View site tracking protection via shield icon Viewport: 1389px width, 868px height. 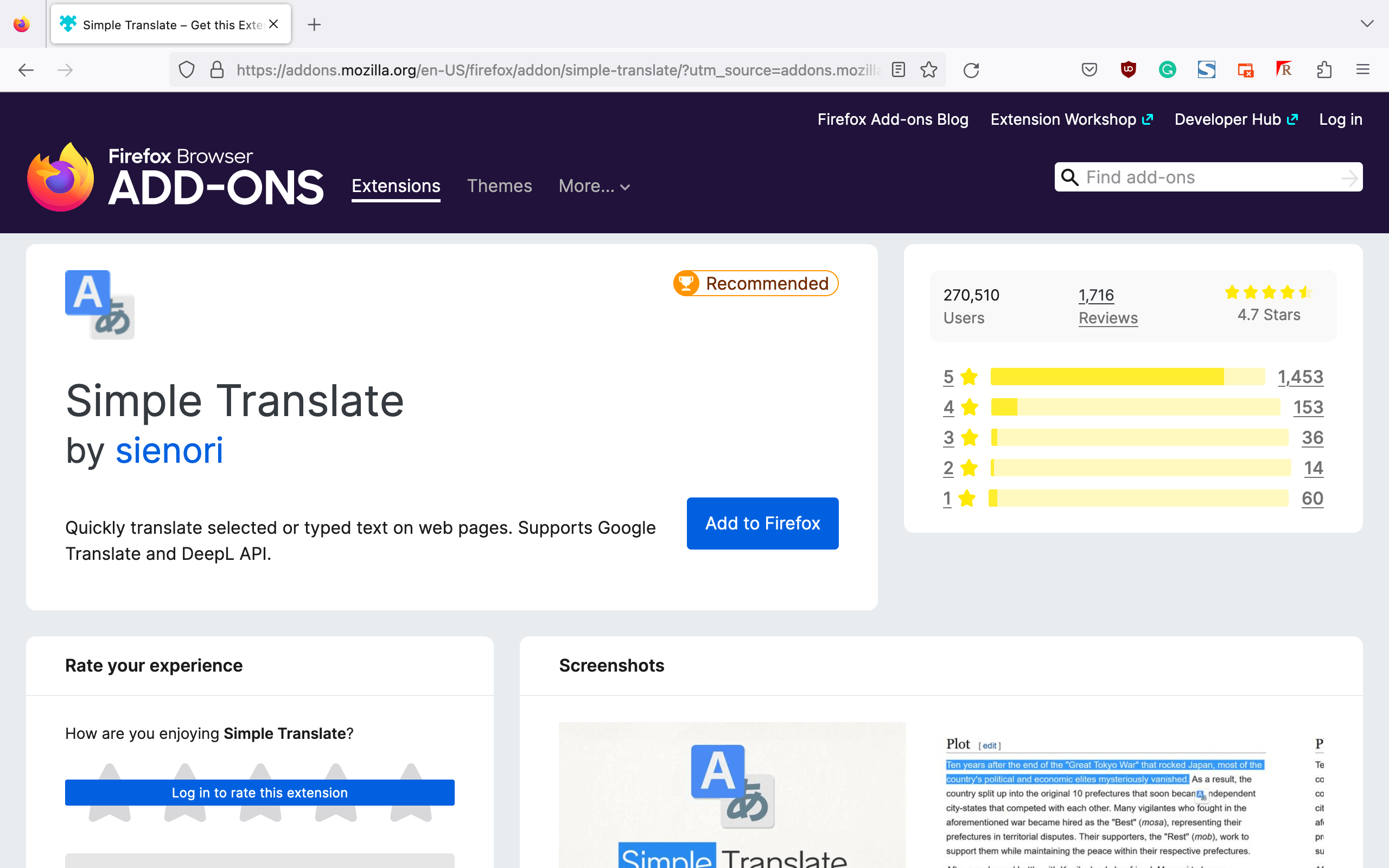[x=187, y=69]
